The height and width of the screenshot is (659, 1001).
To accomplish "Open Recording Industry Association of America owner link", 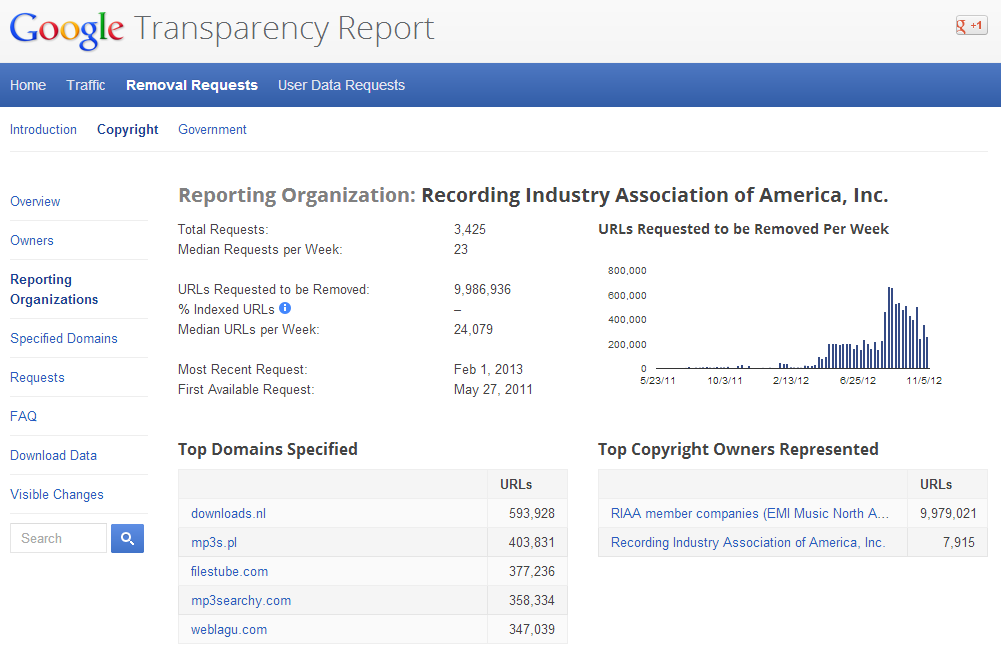I will (748, 542).
